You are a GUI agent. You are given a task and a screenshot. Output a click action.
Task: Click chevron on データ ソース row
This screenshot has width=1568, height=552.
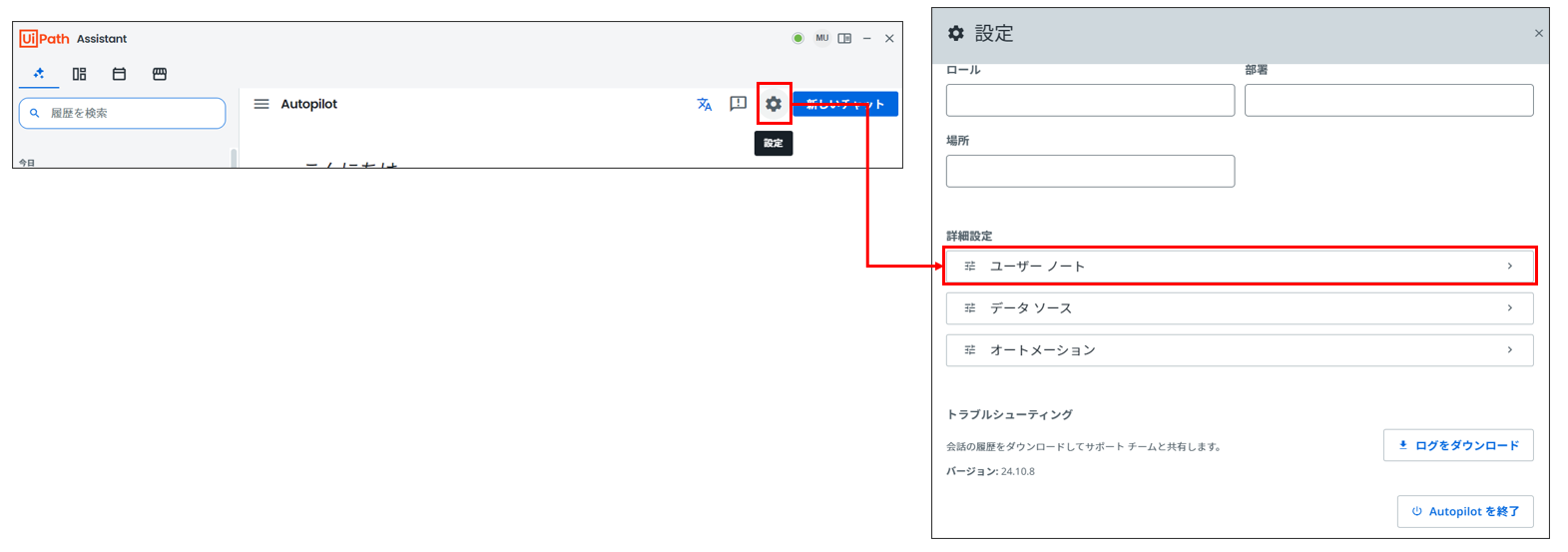click(1510, 308)
